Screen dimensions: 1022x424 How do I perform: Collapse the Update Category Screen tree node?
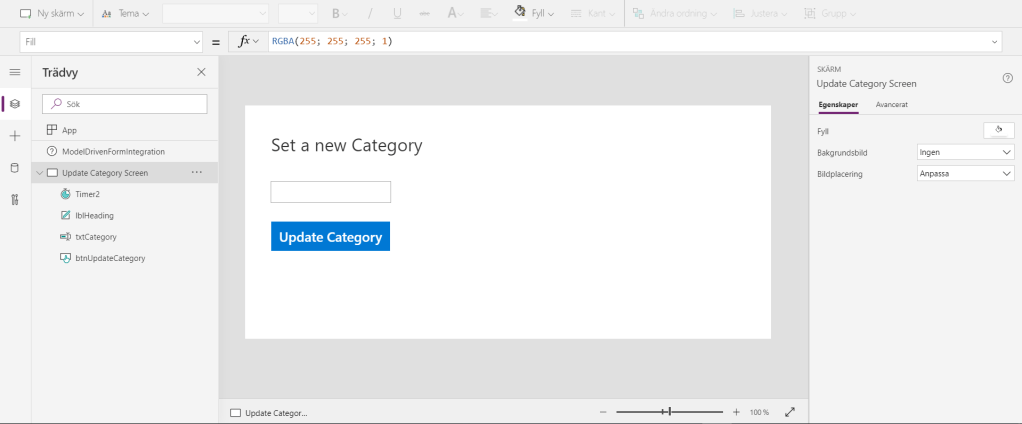(39, 173)
